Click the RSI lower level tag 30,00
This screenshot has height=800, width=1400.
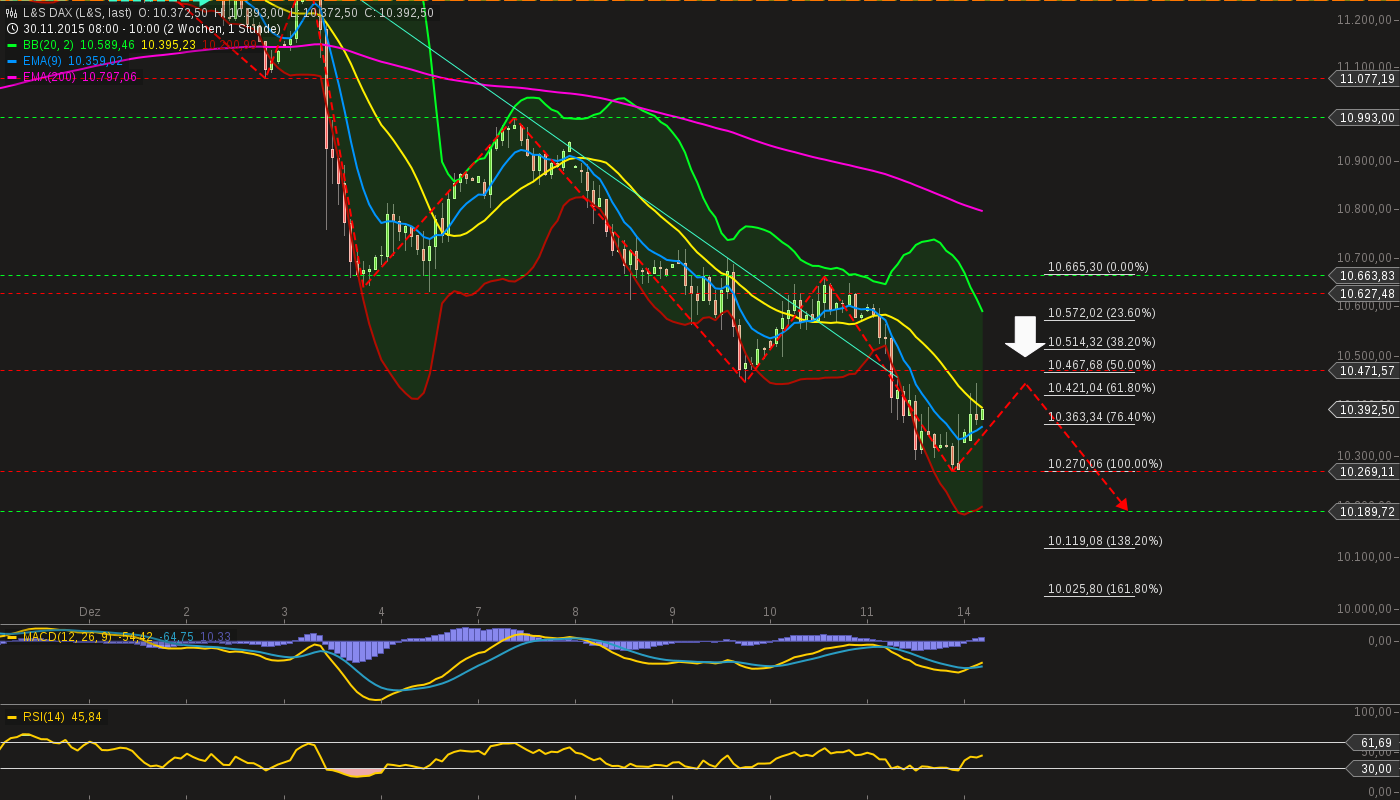(x=1375, y=769)
